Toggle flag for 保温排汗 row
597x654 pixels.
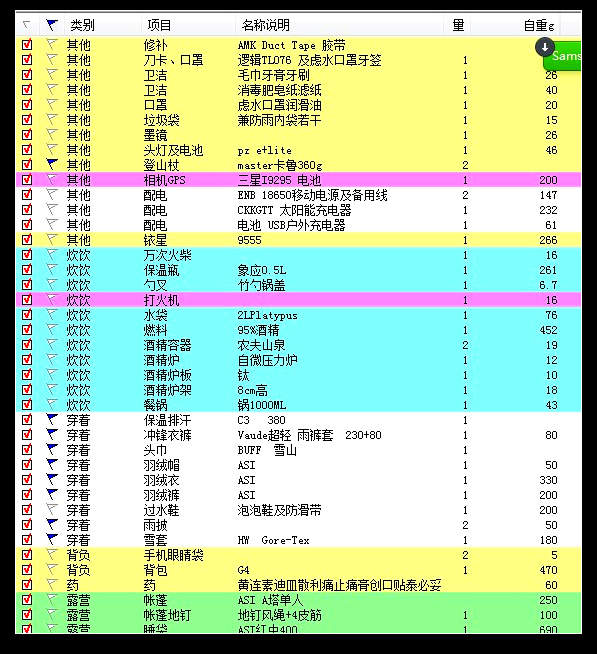[x=51, y=420]
